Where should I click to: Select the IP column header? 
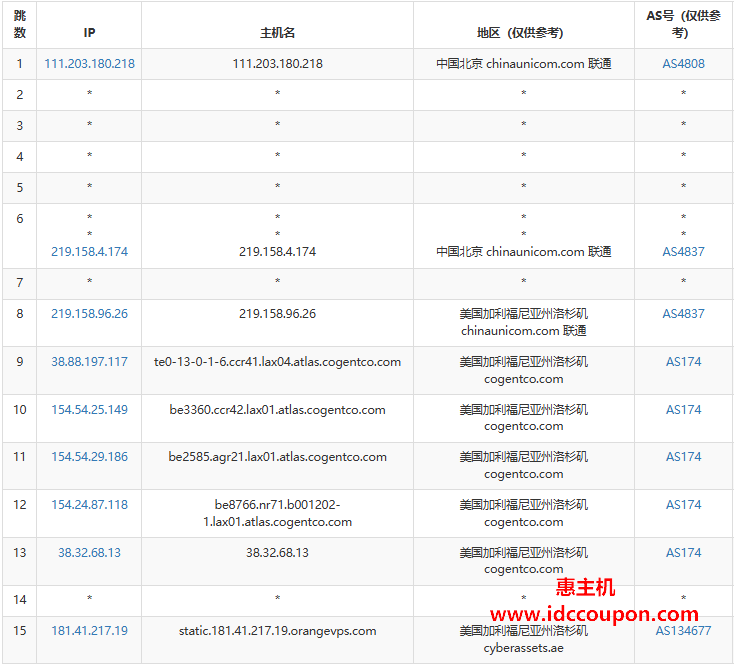[89, 24]
